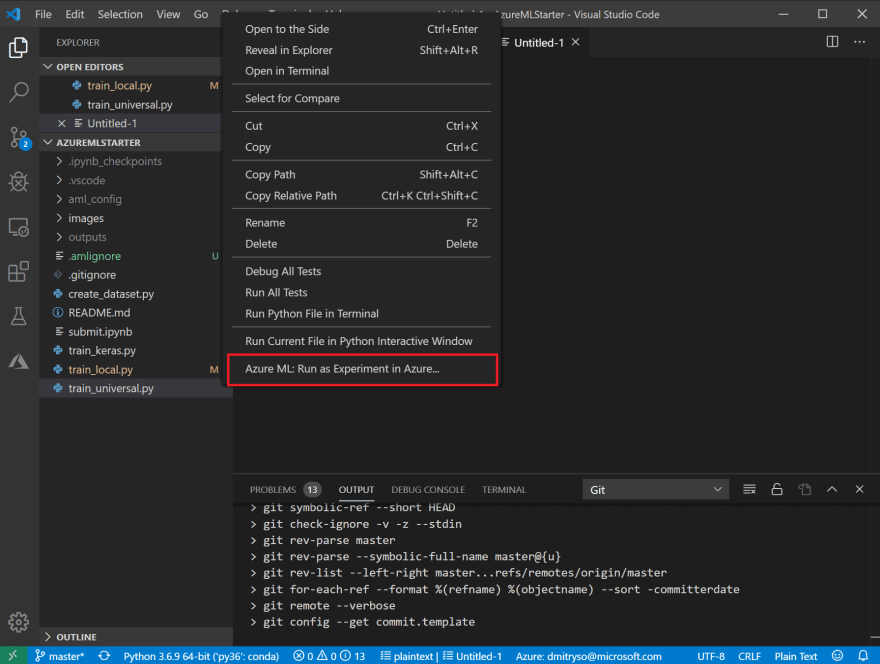Open the Debug view icon

pyautogui.click(x=19, y=182)
